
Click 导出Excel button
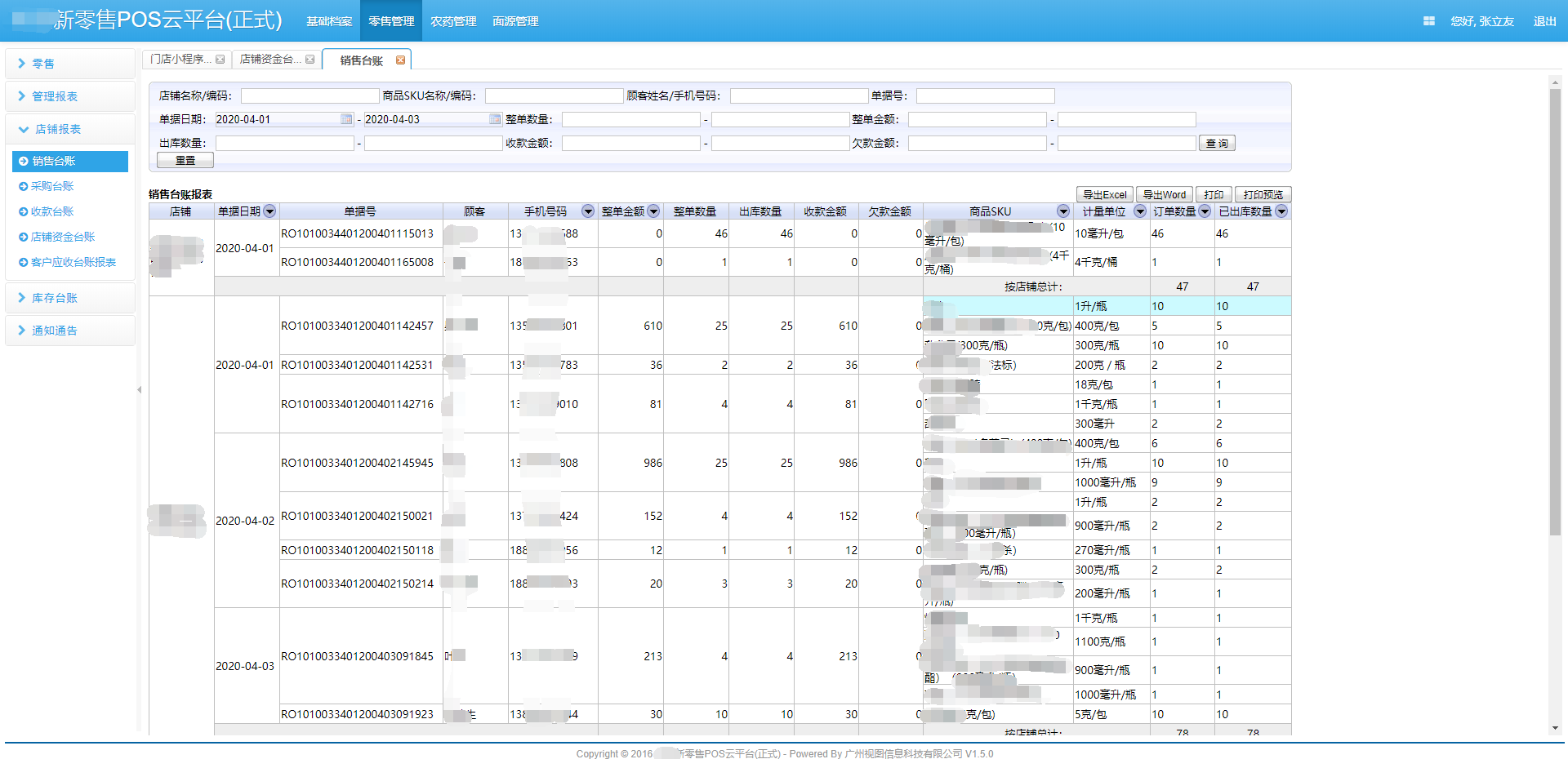pyautogui.click(x=1105, y=194)
